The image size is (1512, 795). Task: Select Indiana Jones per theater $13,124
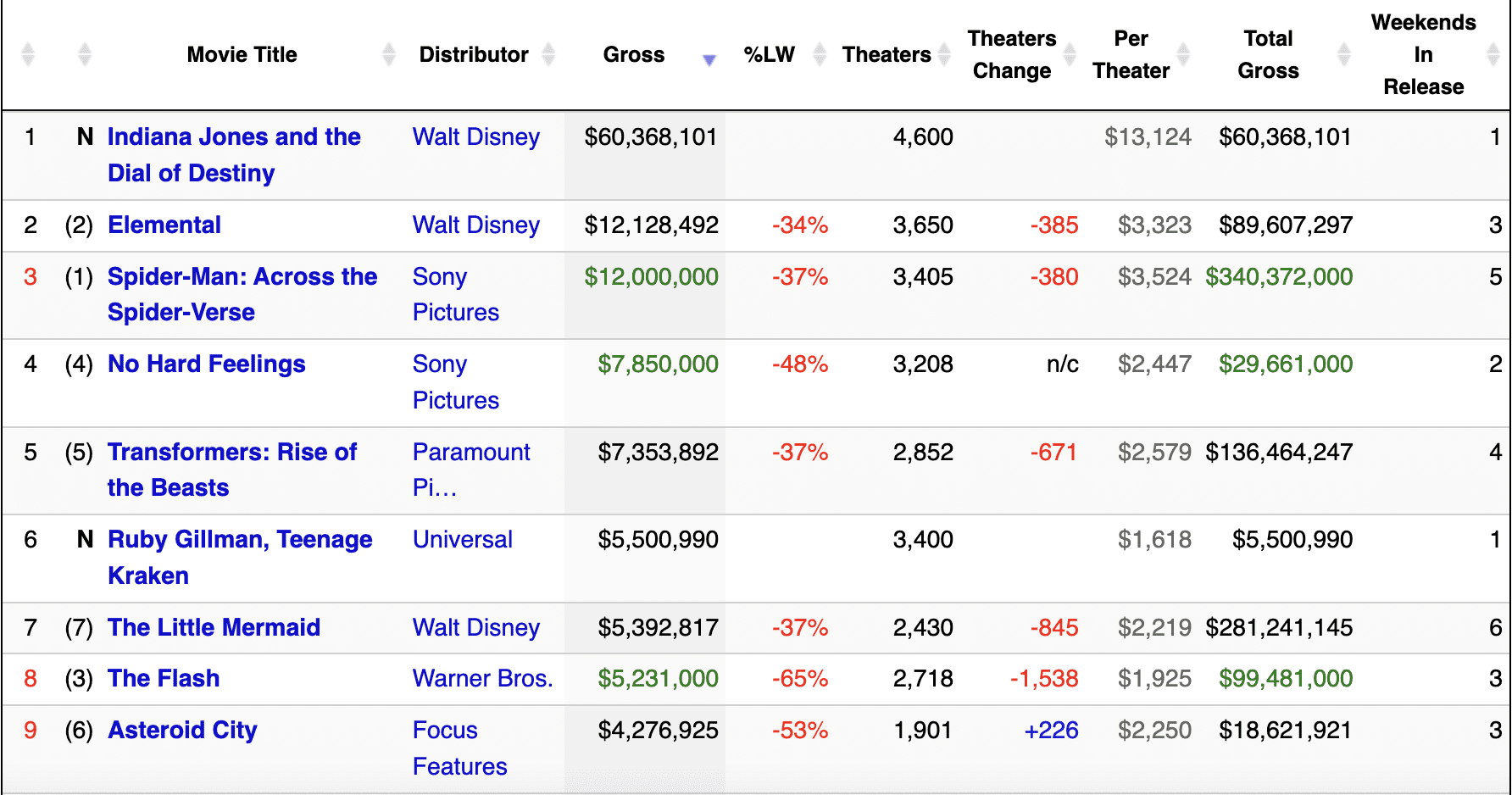pos(1148,136)
